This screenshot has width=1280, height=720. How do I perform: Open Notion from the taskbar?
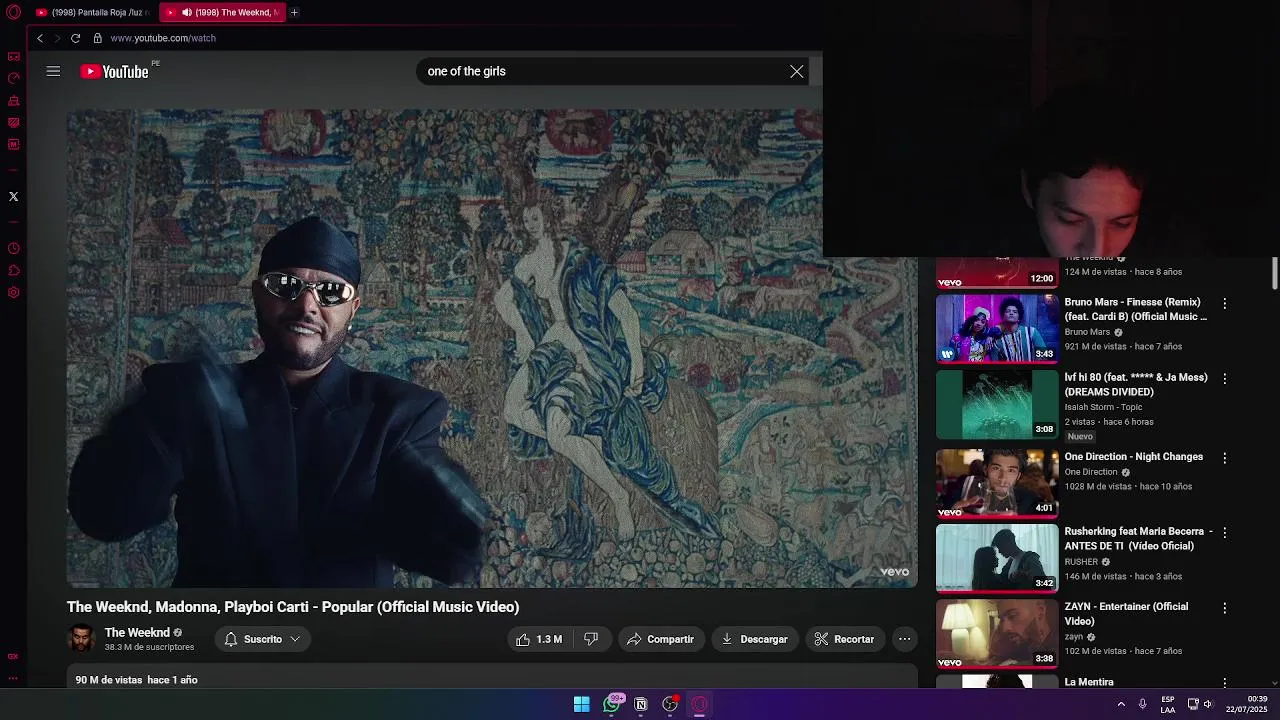point(641,704)
